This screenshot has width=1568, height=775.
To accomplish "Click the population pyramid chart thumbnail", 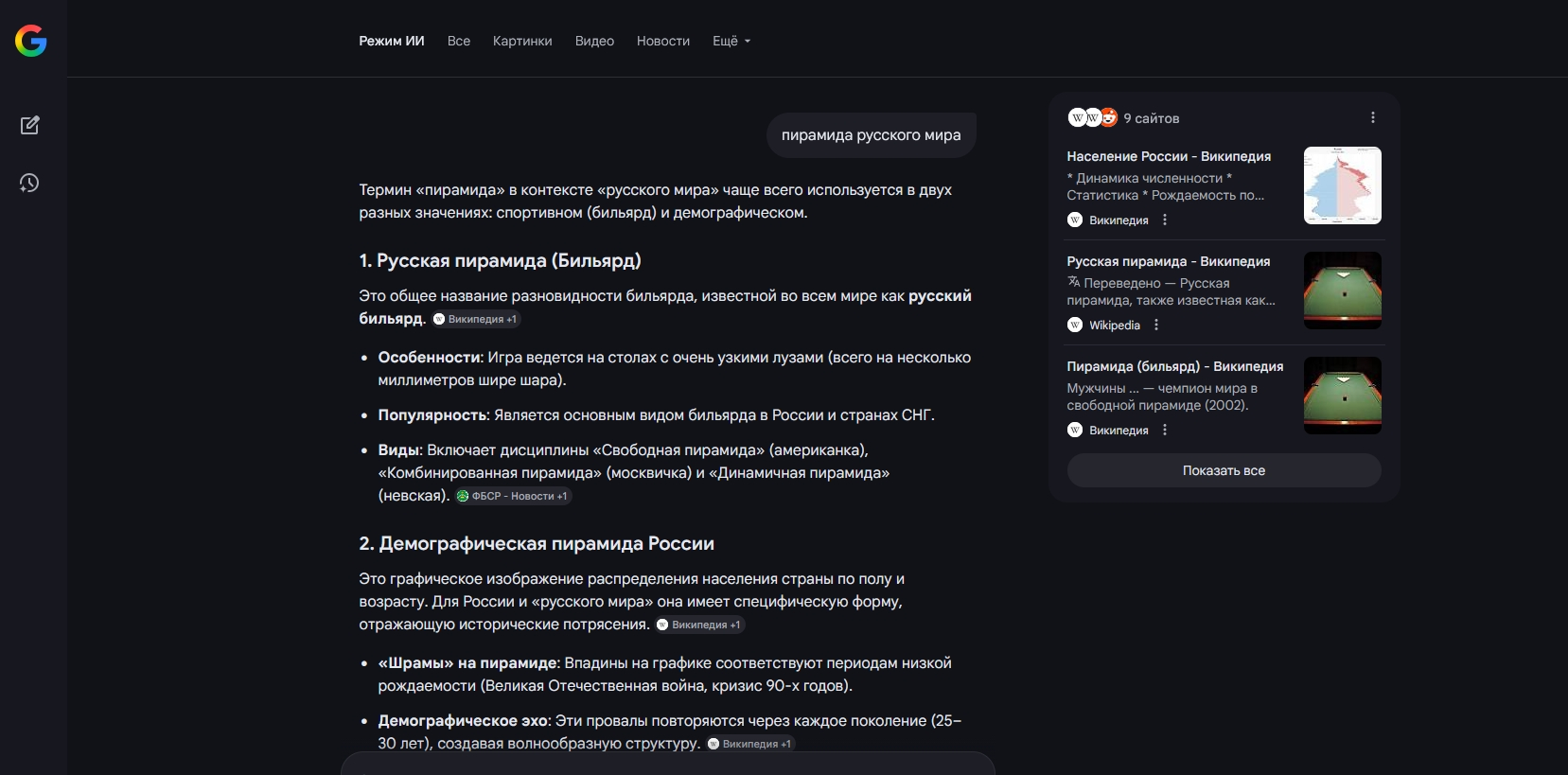I will tap(1342, 185).
